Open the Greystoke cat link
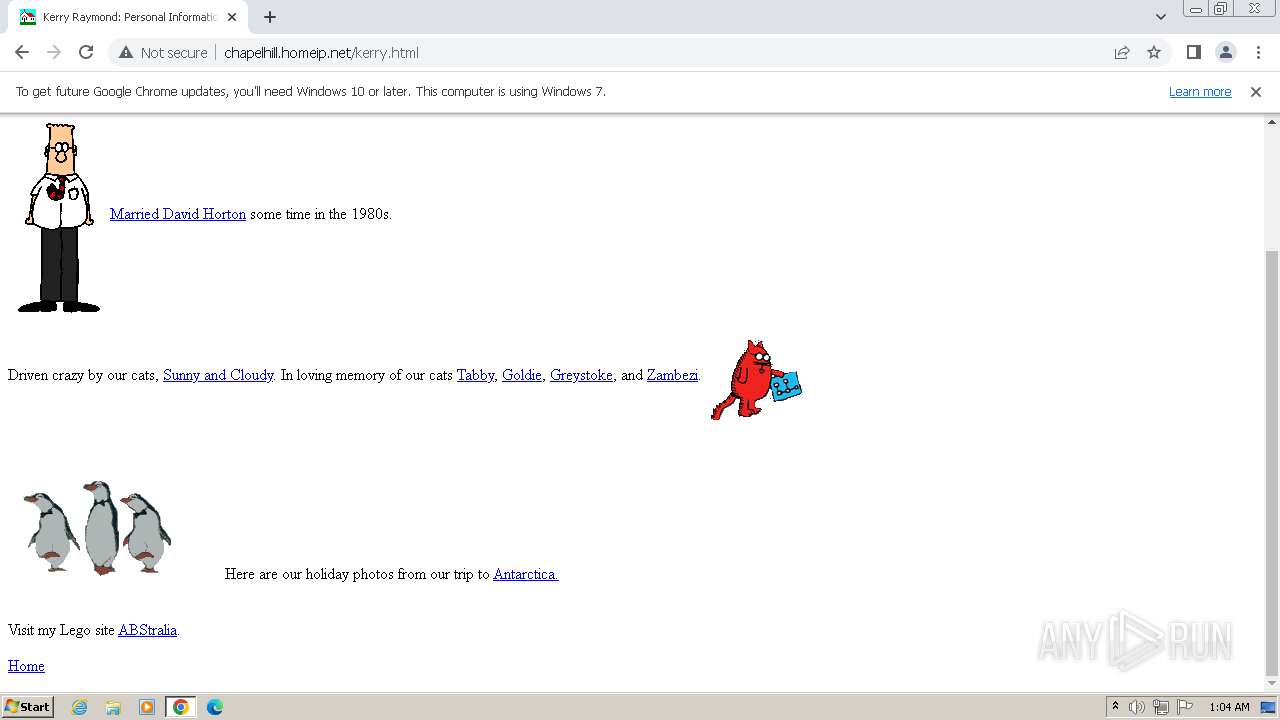The height and width of the screenshot is (720, 1280). point(581,375)
